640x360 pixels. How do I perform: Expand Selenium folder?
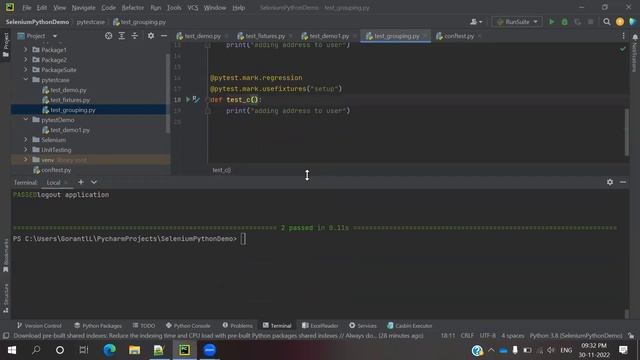[x=26, y=140]
